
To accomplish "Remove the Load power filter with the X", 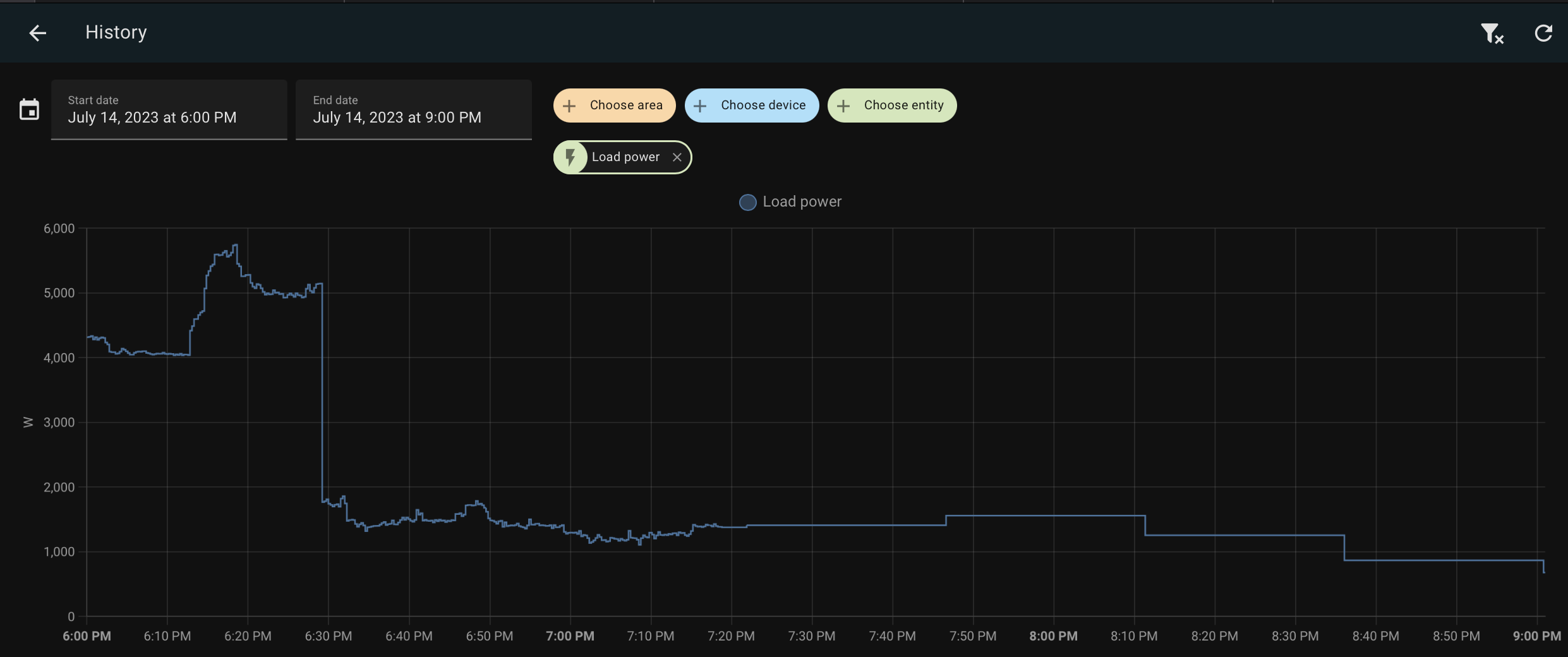I will [677, 157].
